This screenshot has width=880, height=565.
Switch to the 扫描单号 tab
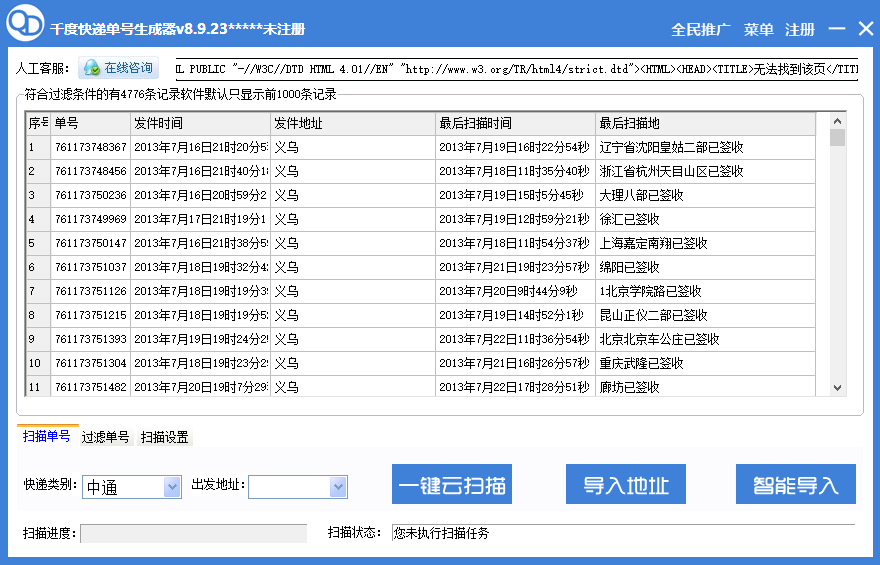tap(47, 436)
